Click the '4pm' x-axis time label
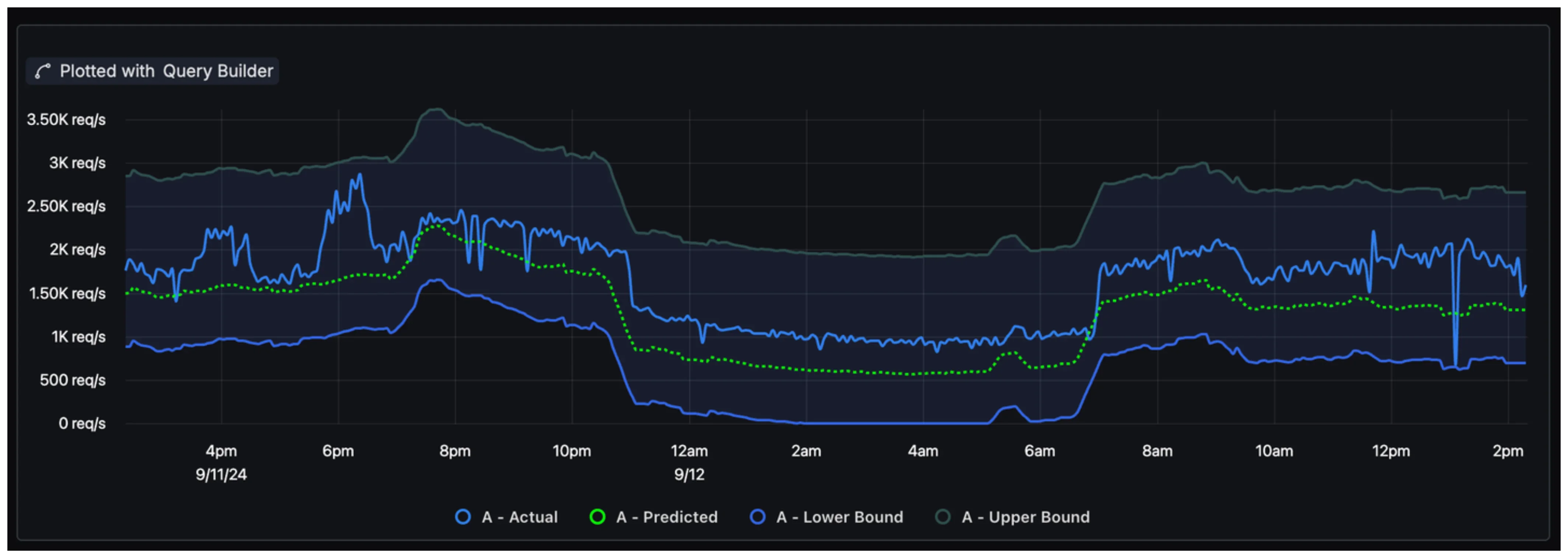Screen dimensions: 1568x558 click(x=221, y=451)
